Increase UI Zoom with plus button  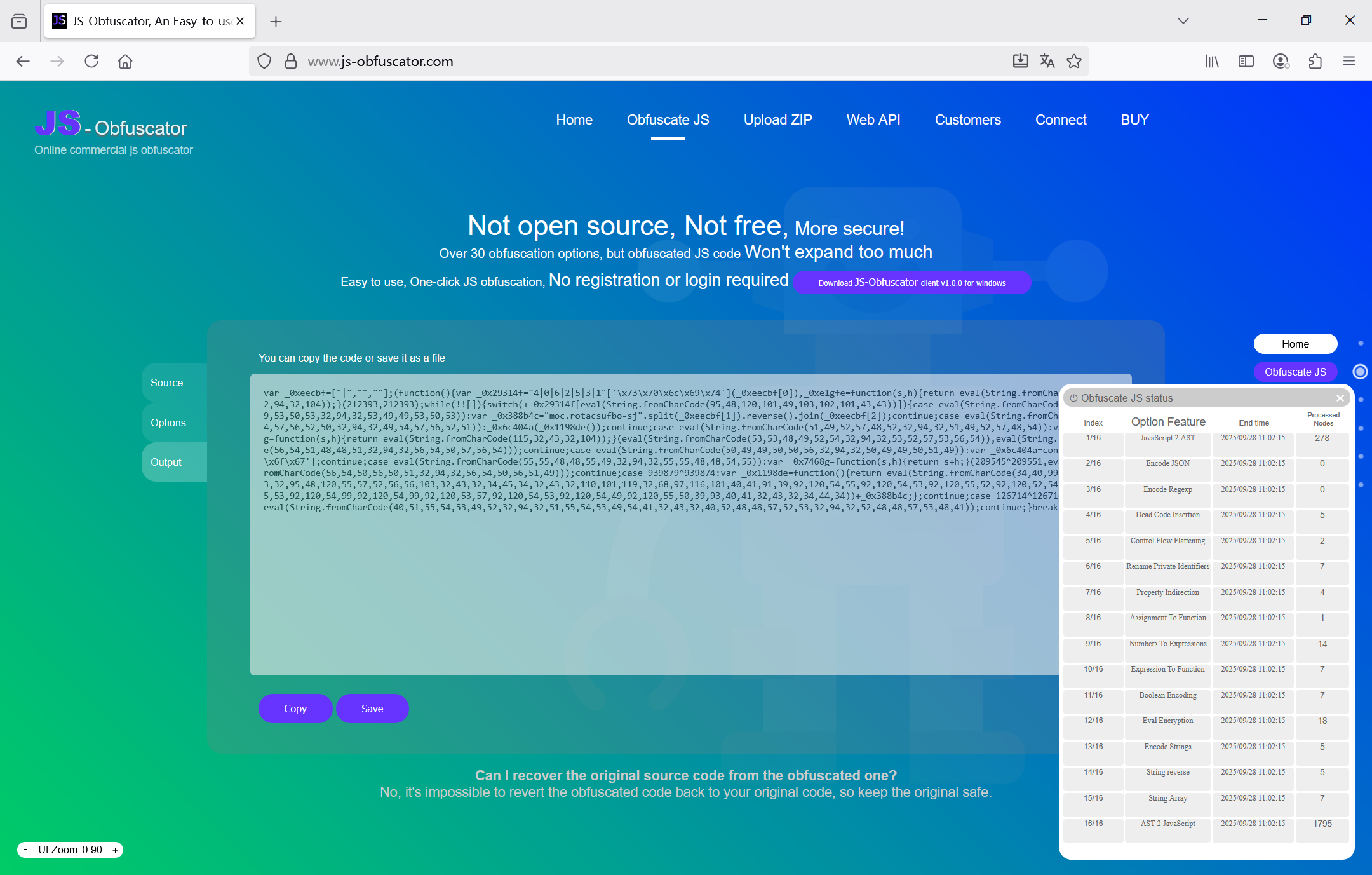click(115, 850)
